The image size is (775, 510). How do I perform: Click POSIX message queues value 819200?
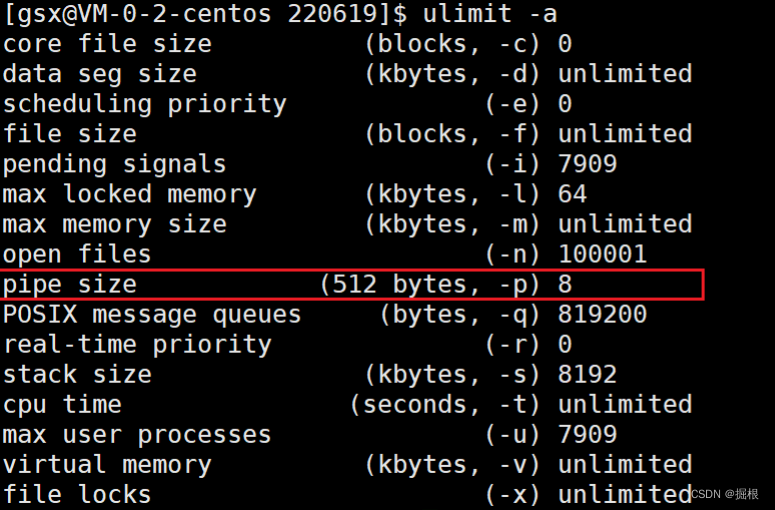(x=602, y=314)
